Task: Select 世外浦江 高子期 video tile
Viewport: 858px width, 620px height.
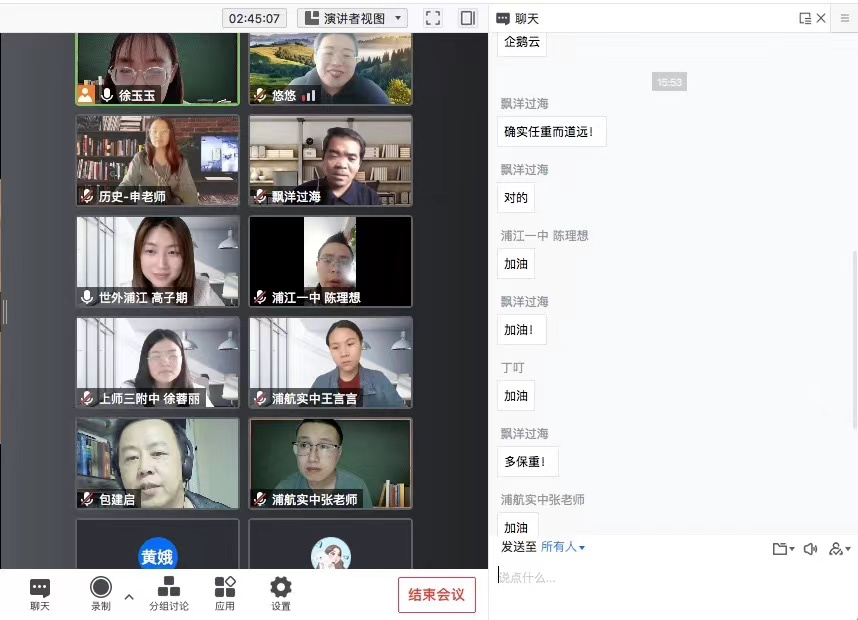Action: [158, 261]
